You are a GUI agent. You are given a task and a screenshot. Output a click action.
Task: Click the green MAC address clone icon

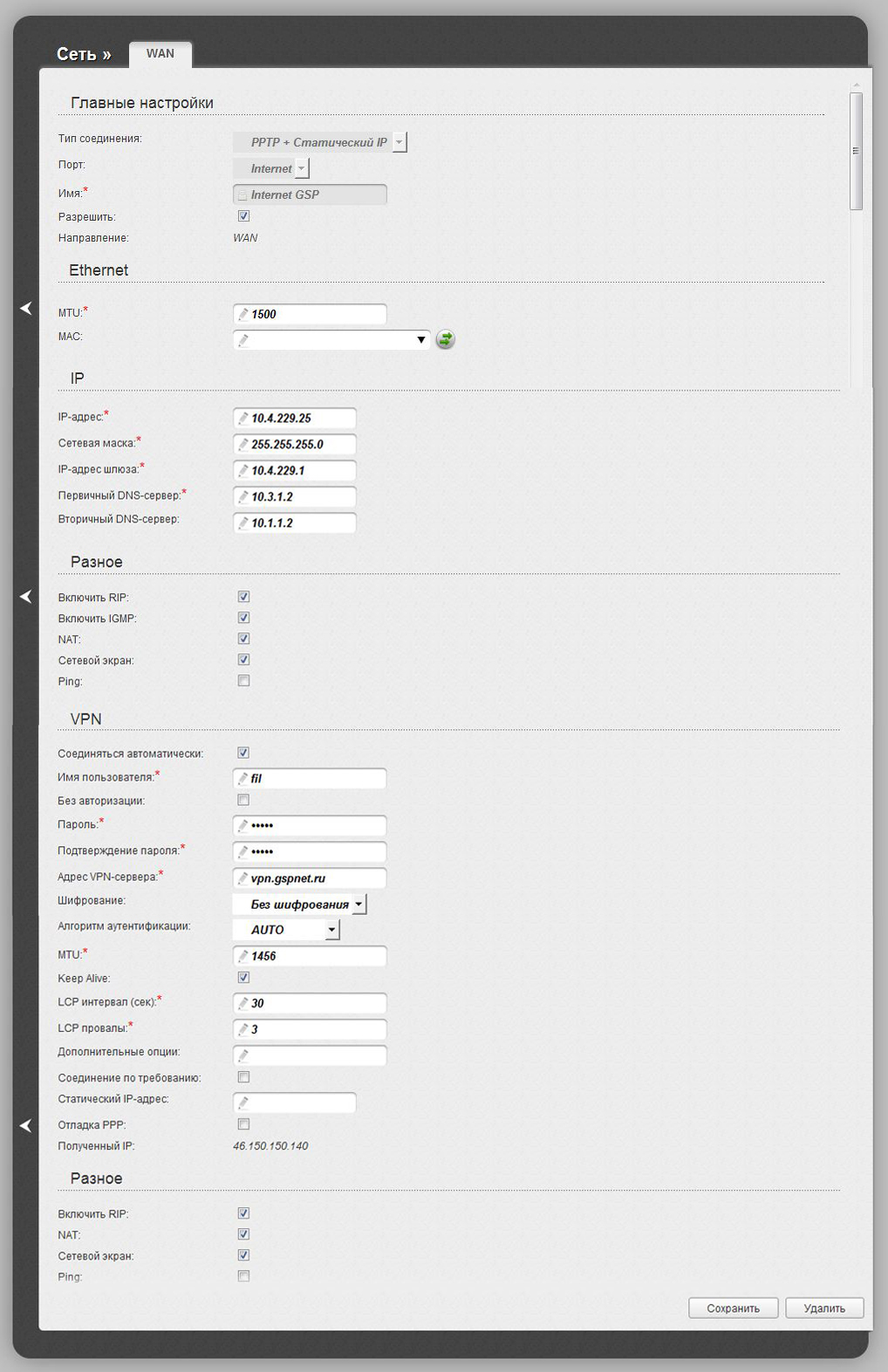pyautogui.click(x=445, y=339)
